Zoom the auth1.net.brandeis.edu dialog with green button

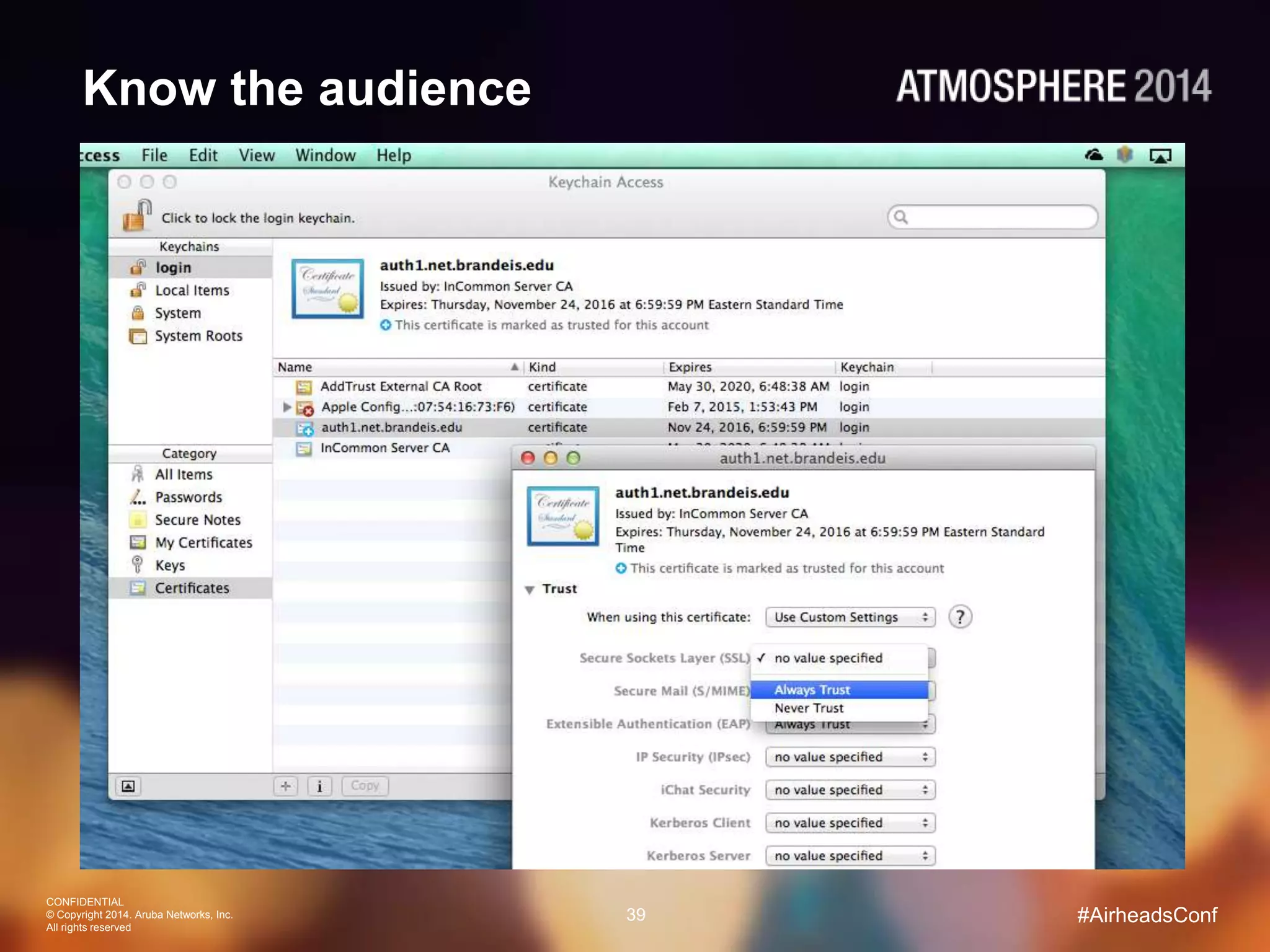tap(574, 458)
